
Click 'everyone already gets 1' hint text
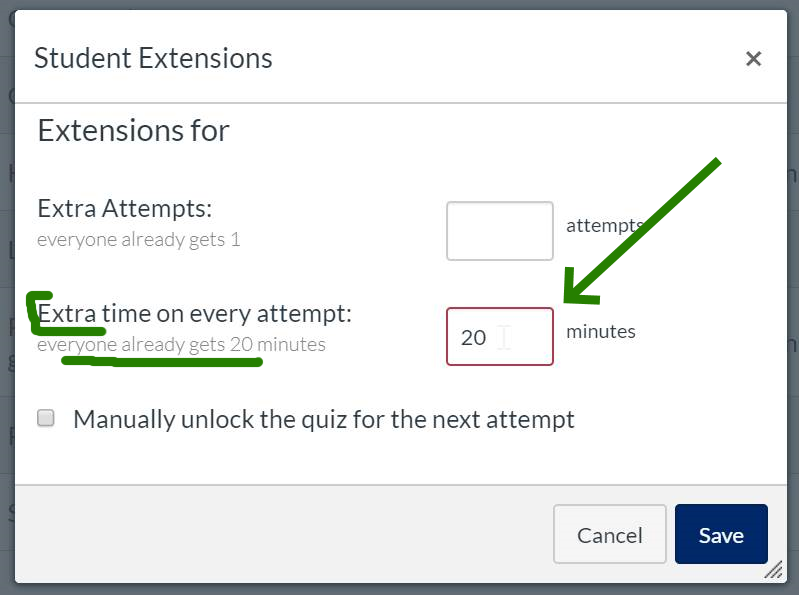(138, 240)
